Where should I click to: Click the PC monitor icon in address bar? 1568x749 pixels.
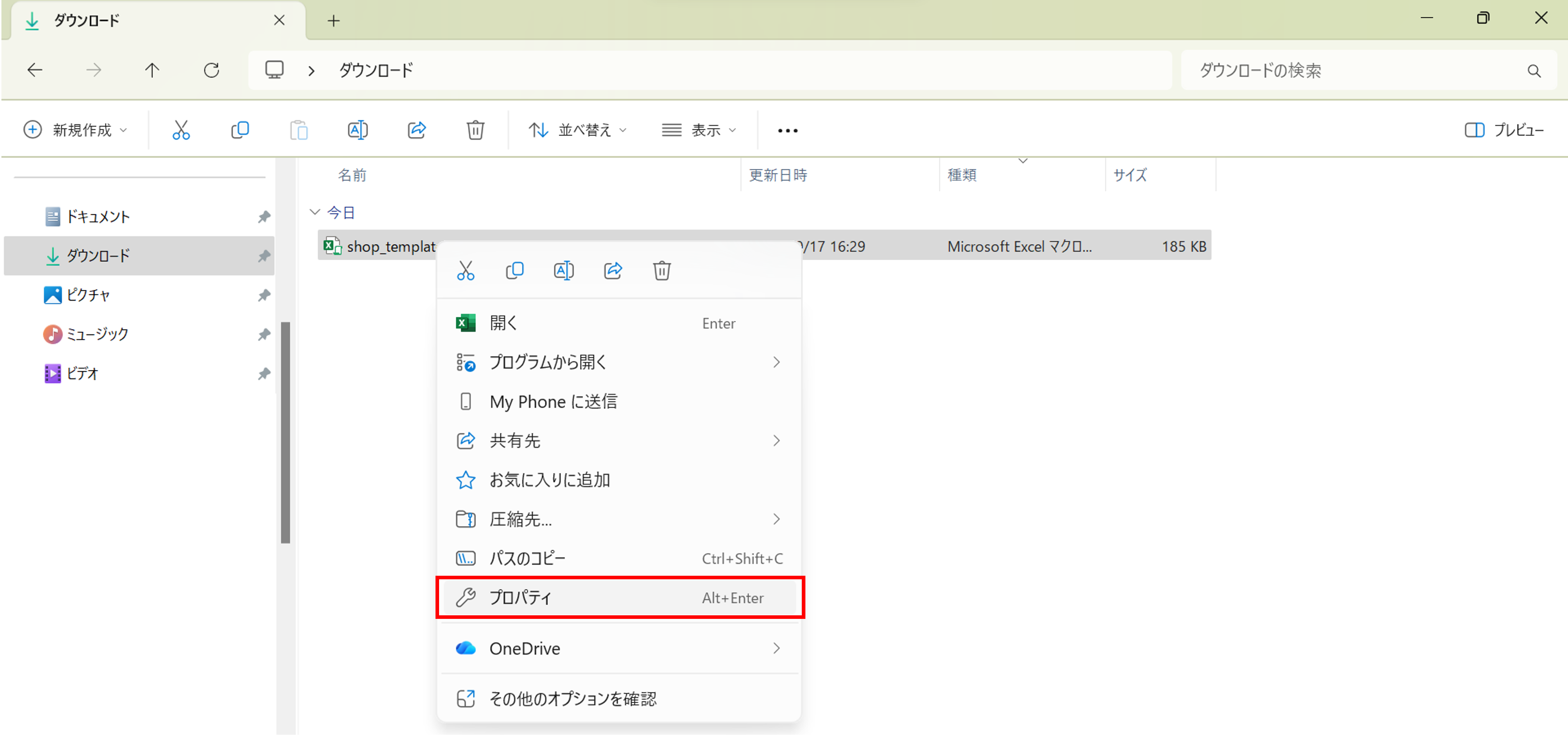tap(275, 70)
